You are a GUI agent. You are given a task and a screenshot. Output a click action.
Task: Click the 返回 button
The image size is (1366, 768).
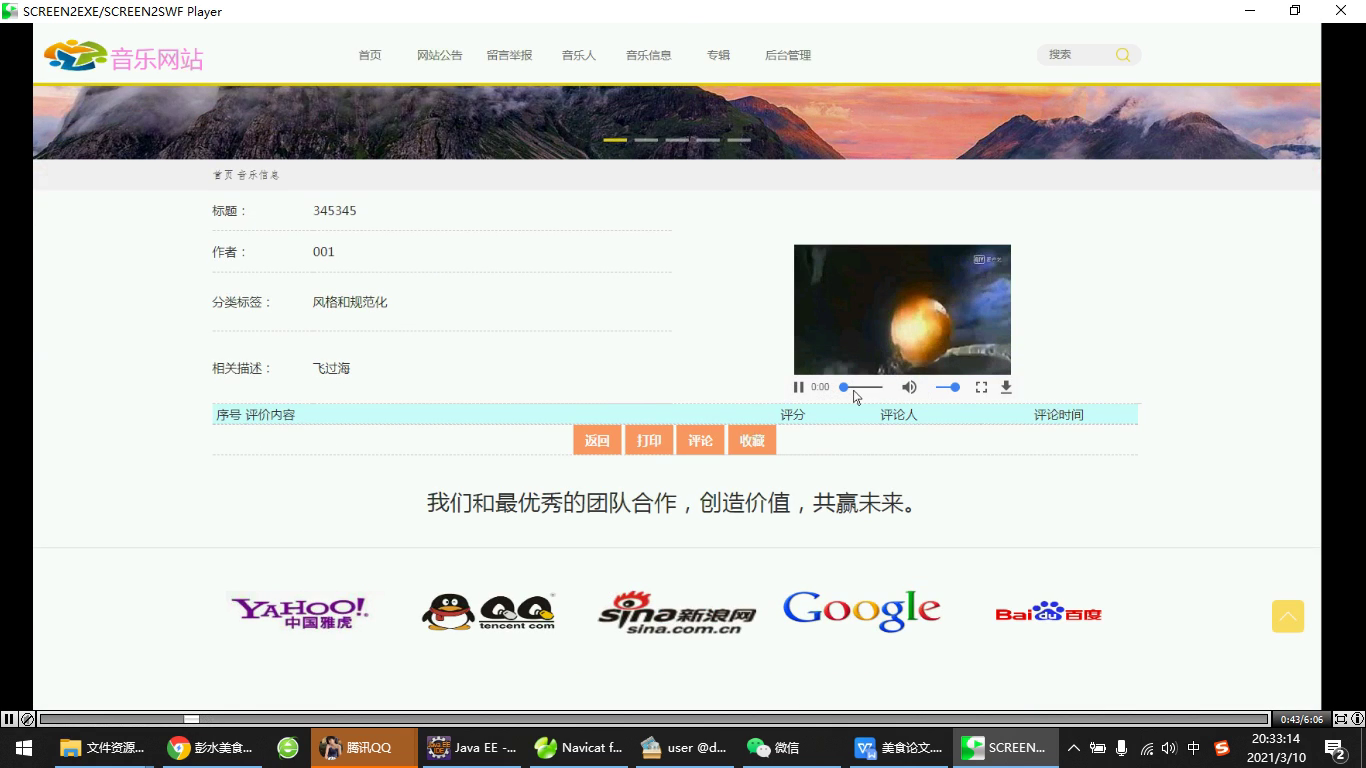click(x=597, y=440)
